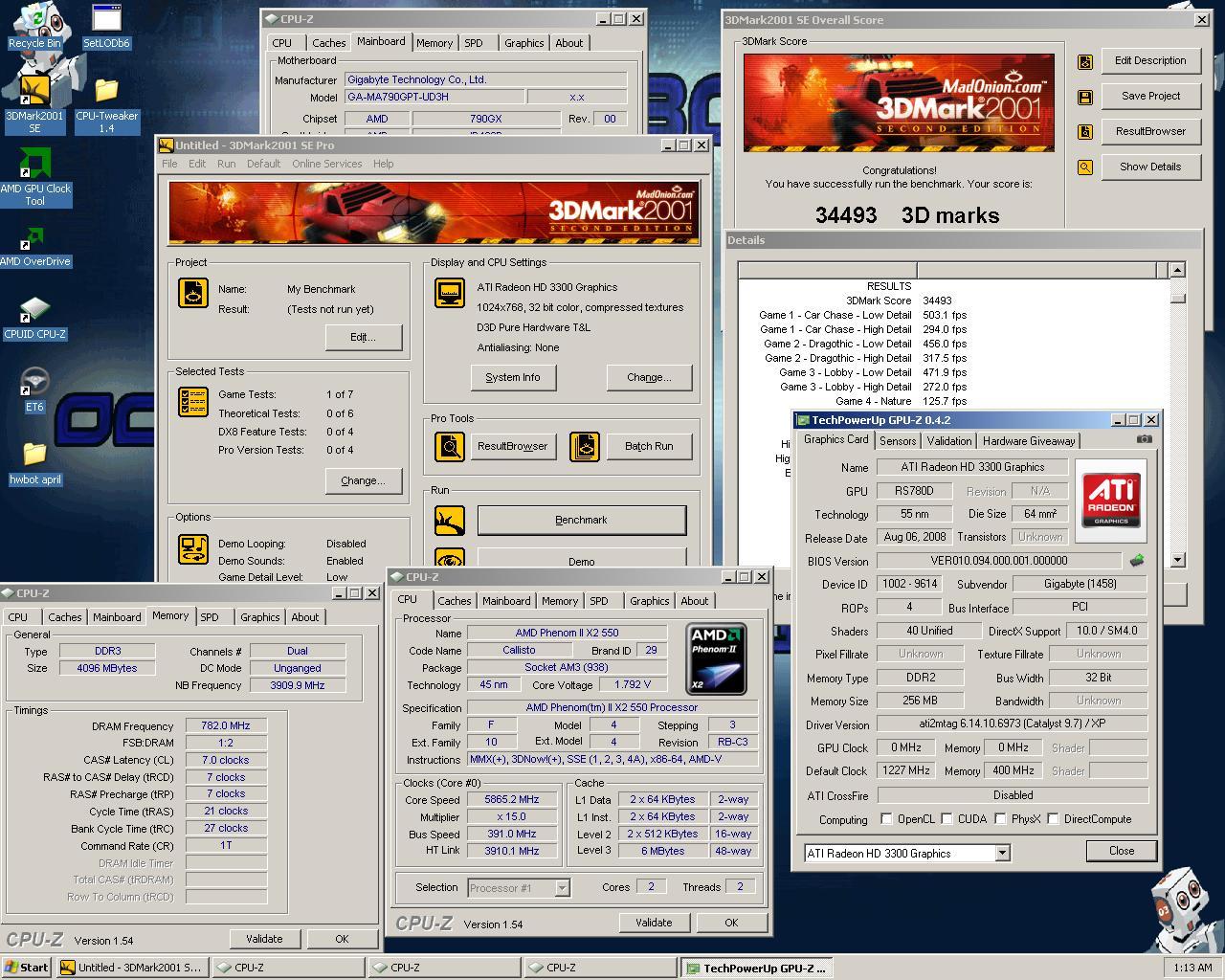Switch to Untitled 3DMark2001 taskbar button

[132, 968]
